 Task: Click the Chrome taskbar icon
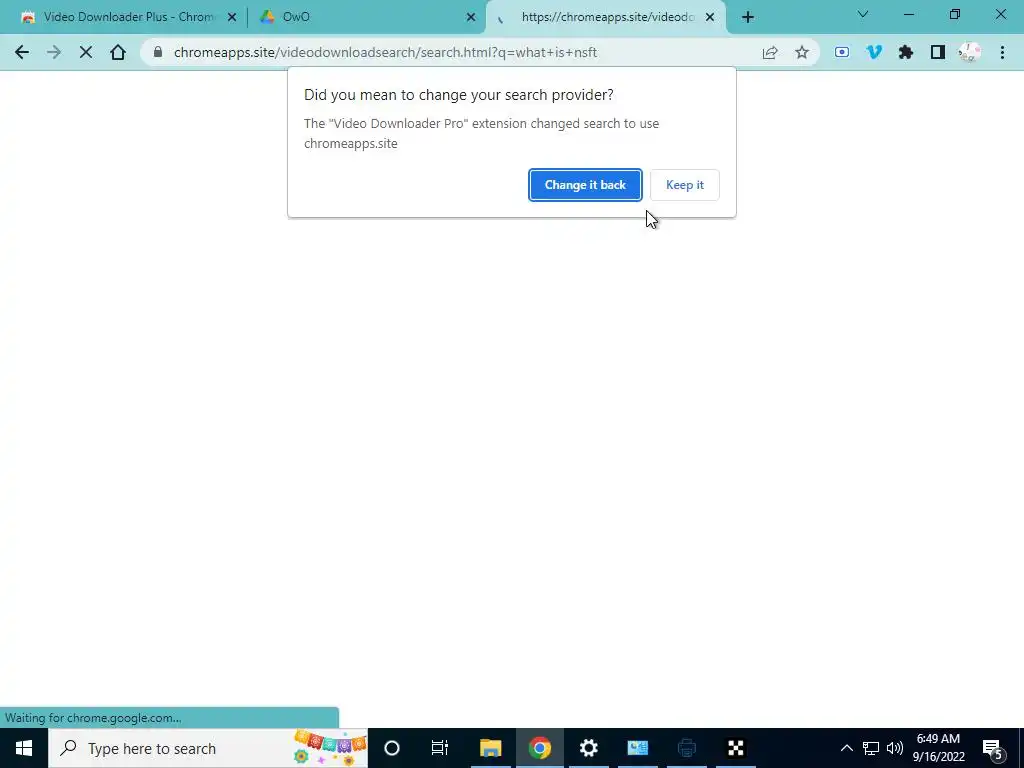tap(539, 748)
